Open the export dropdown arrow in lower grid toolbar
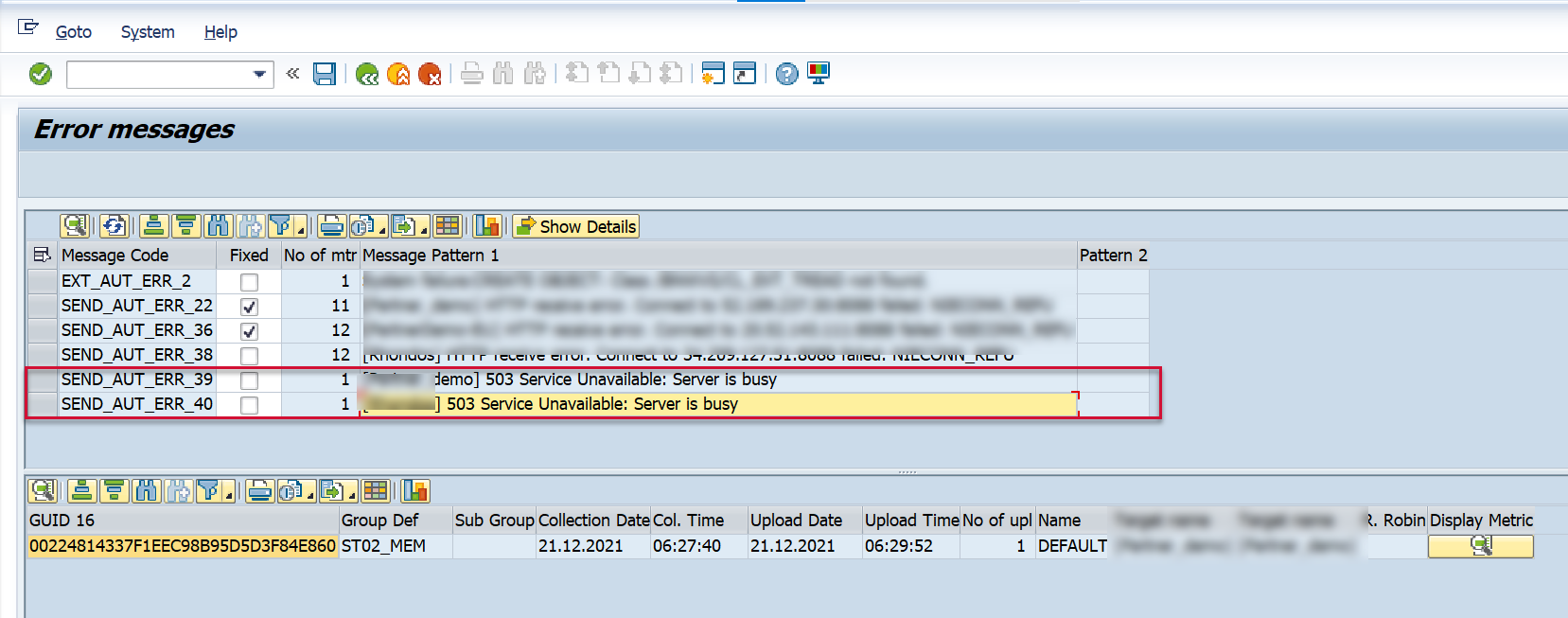Viewport: 1568px width, 618px height. coord(352,494)
